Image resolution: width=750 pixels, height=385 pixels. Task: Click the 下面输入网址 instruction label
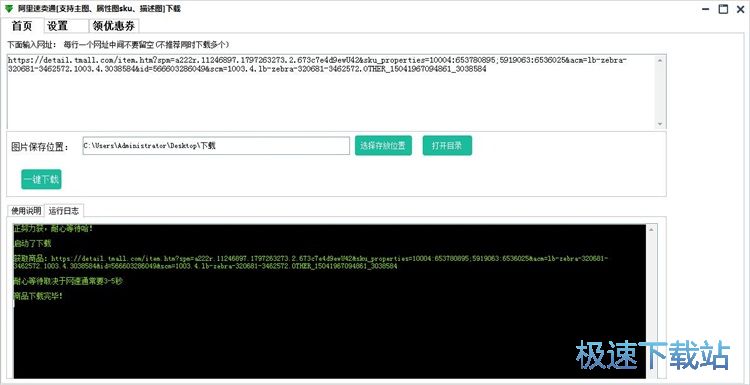[x=118, y=44]
